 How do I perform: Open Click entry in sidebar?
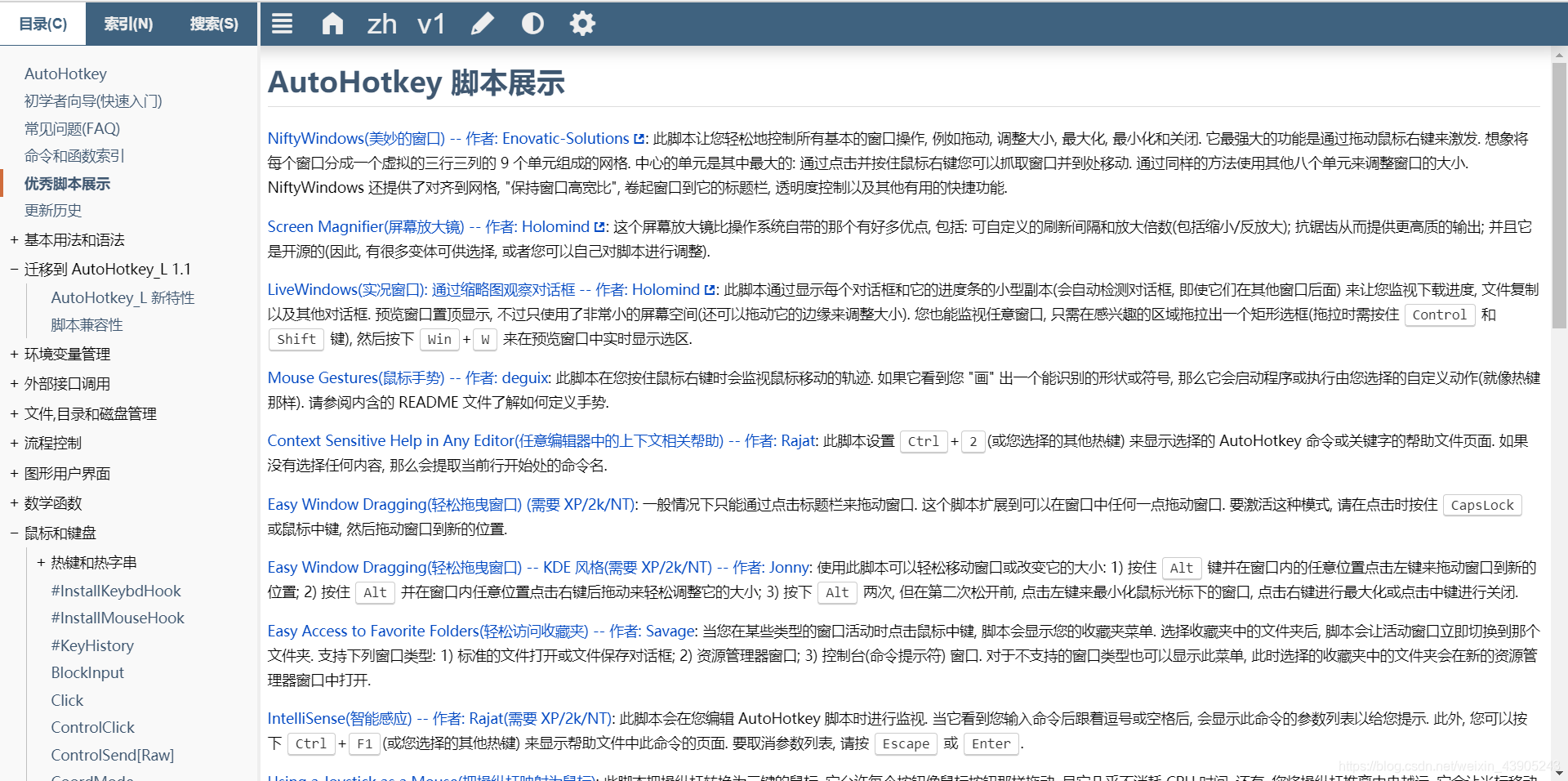[67, 700]
